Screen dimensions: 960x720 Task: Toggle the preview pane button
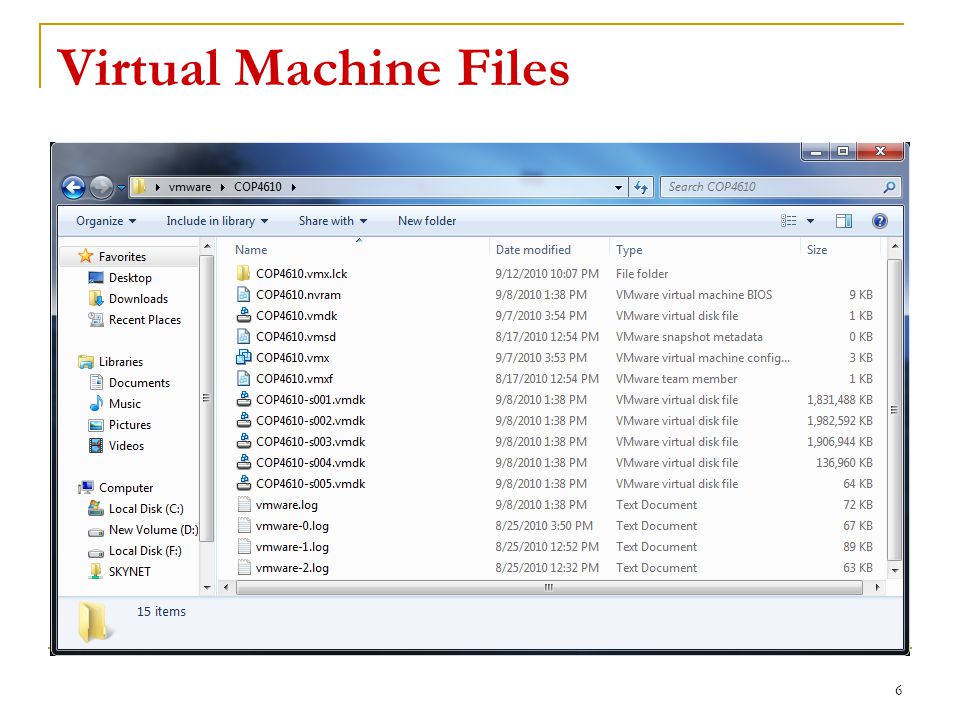pyautogui.click(x=844, y=221)
